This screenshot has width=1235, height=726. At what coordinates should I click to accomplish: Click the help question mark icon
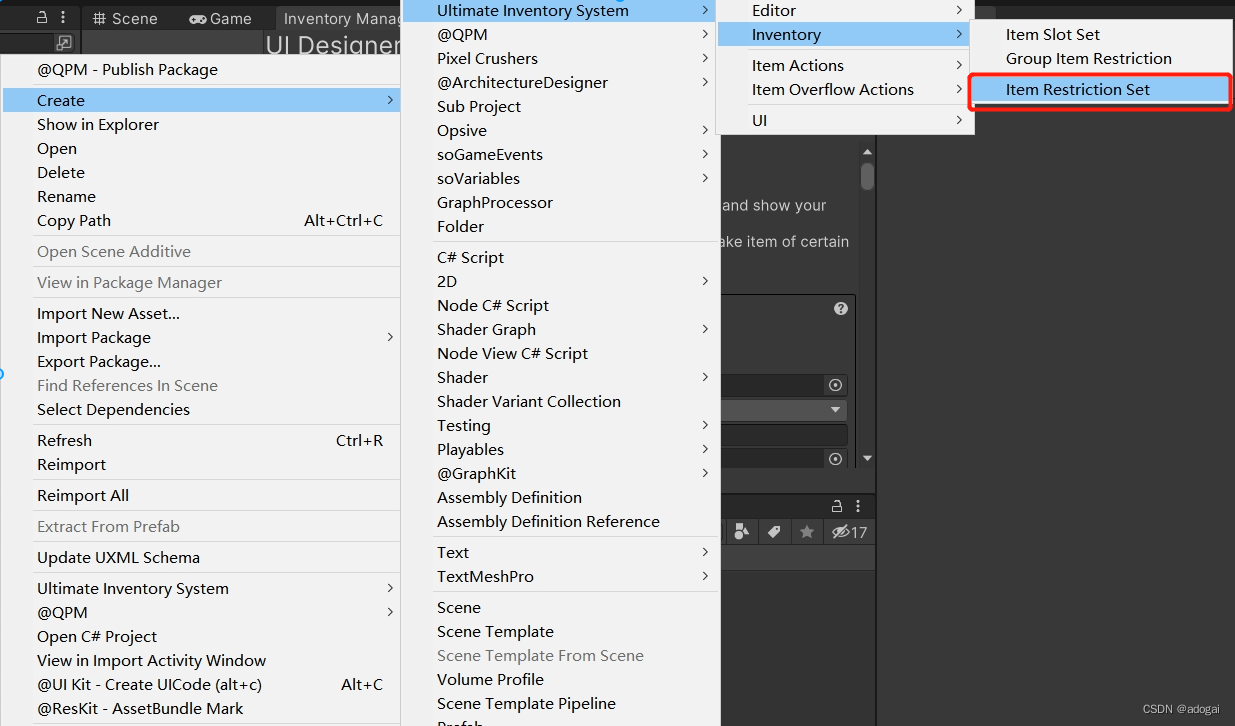click(841, 308)
